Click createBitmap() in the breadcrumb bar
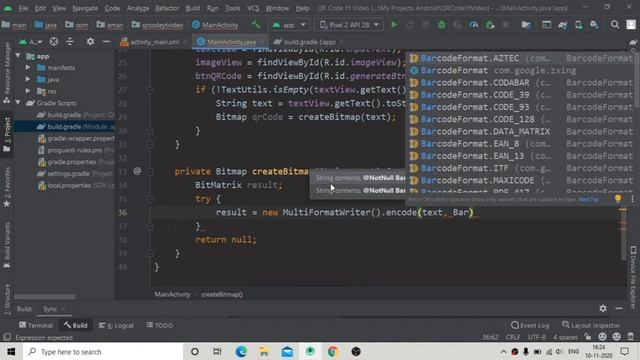 coord(222,294)
